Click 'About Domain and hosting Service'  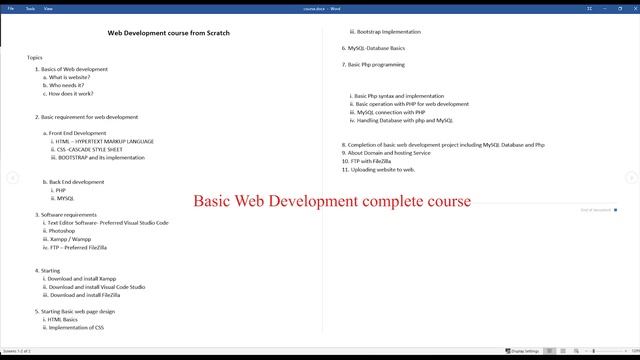[x=389, y=153]
